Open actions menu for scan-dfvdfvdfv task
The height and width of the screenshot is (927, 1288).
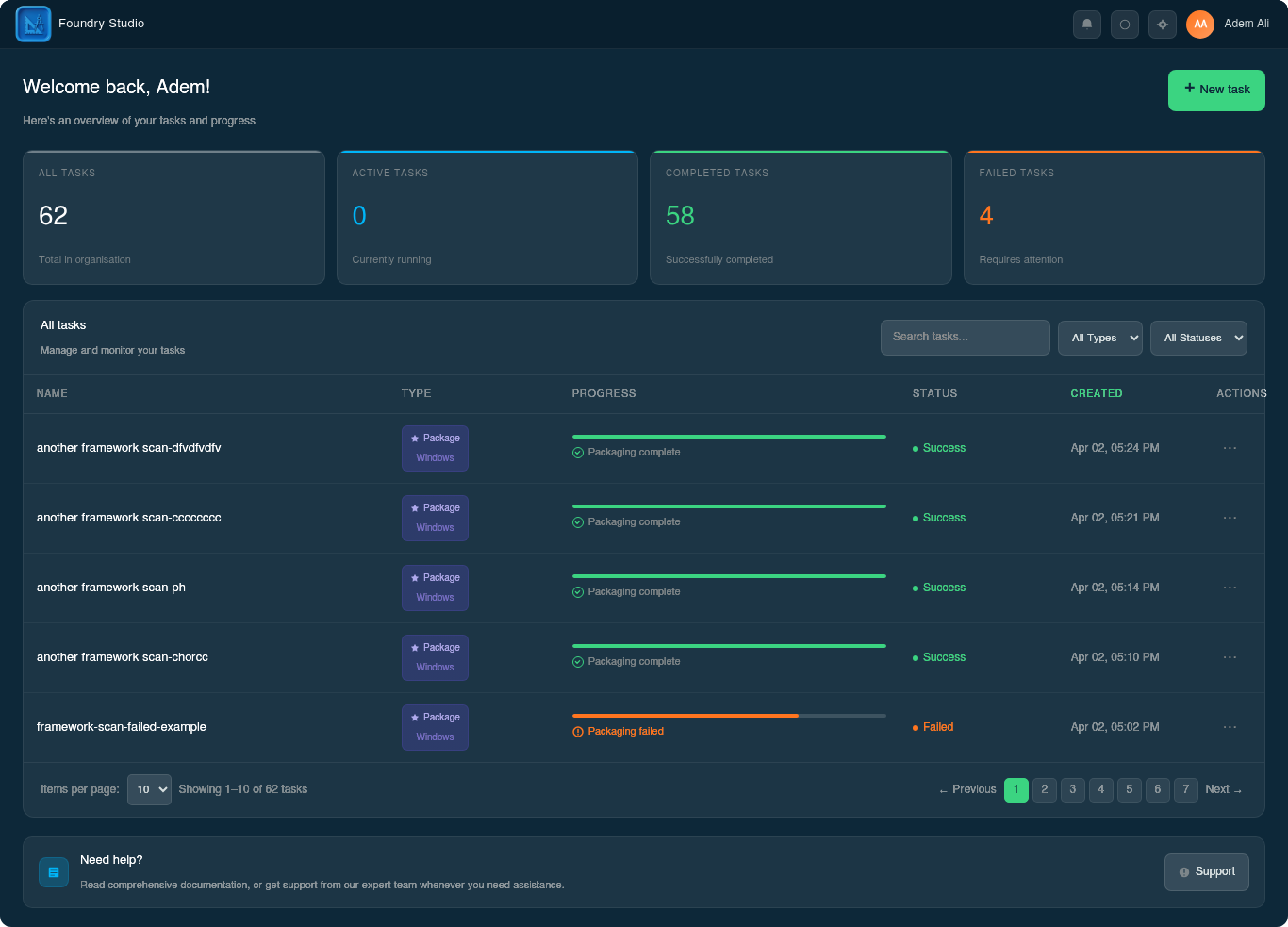(1230, 448)
